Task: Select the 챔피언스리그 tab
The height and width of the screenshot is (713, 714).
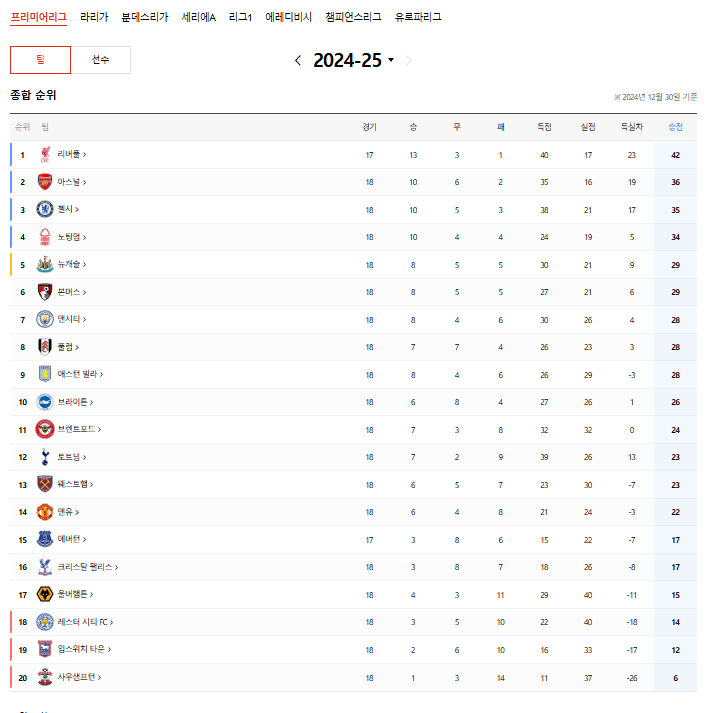Action: 353,17
